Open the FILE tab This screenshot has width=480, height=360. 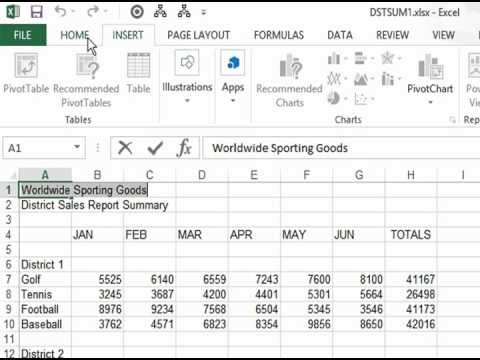coord(23,35)
